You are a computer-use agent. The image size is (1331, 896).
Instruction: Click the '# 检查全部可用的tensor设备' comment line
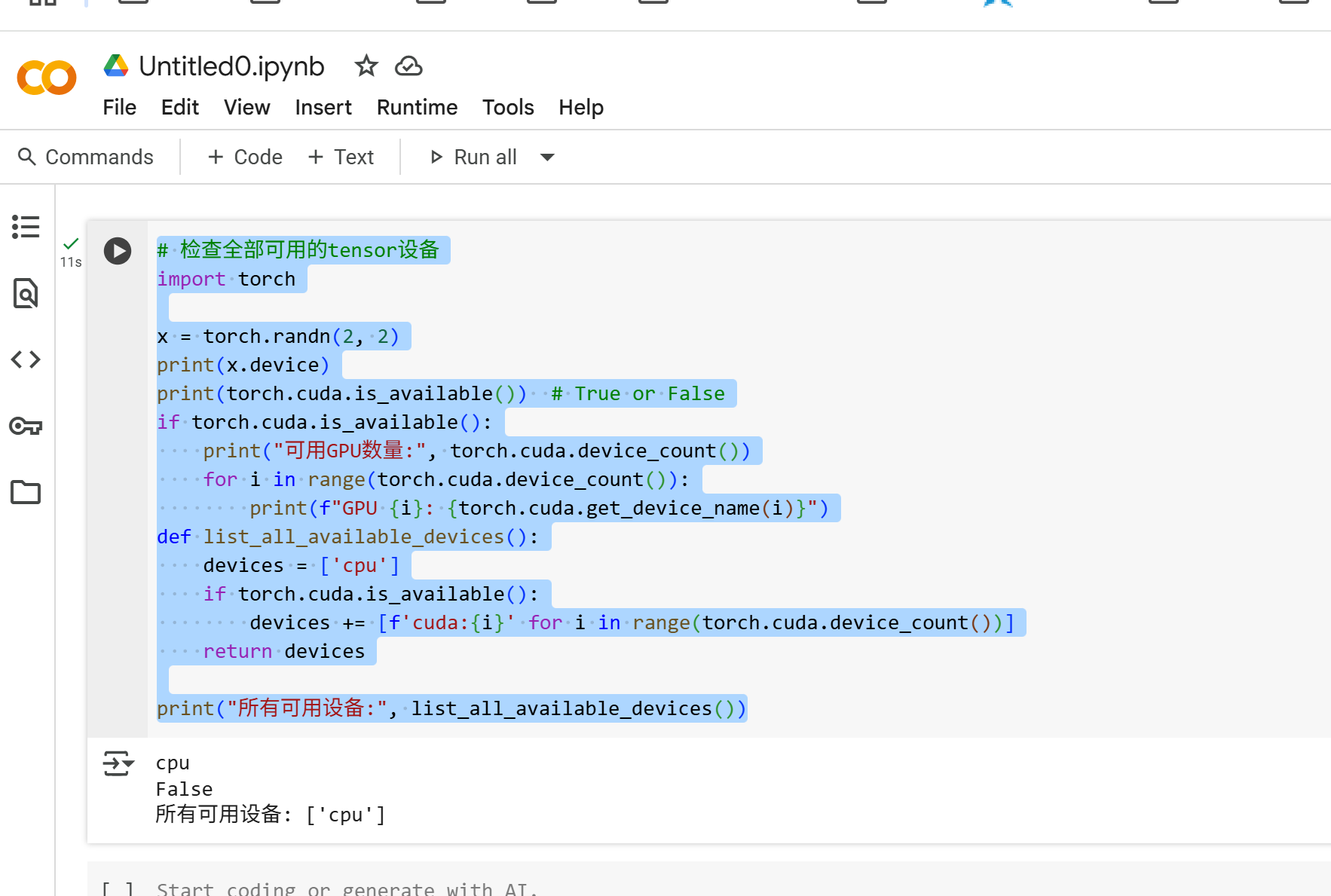point(298,249)
